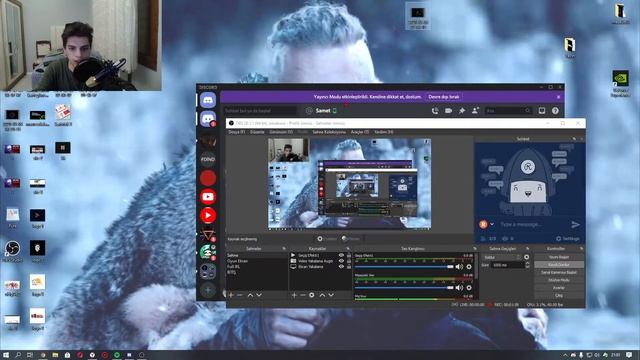This screenshot has height=360, width=640.
Task: Toggle visibility of the first source row
Action: point(341,256)
